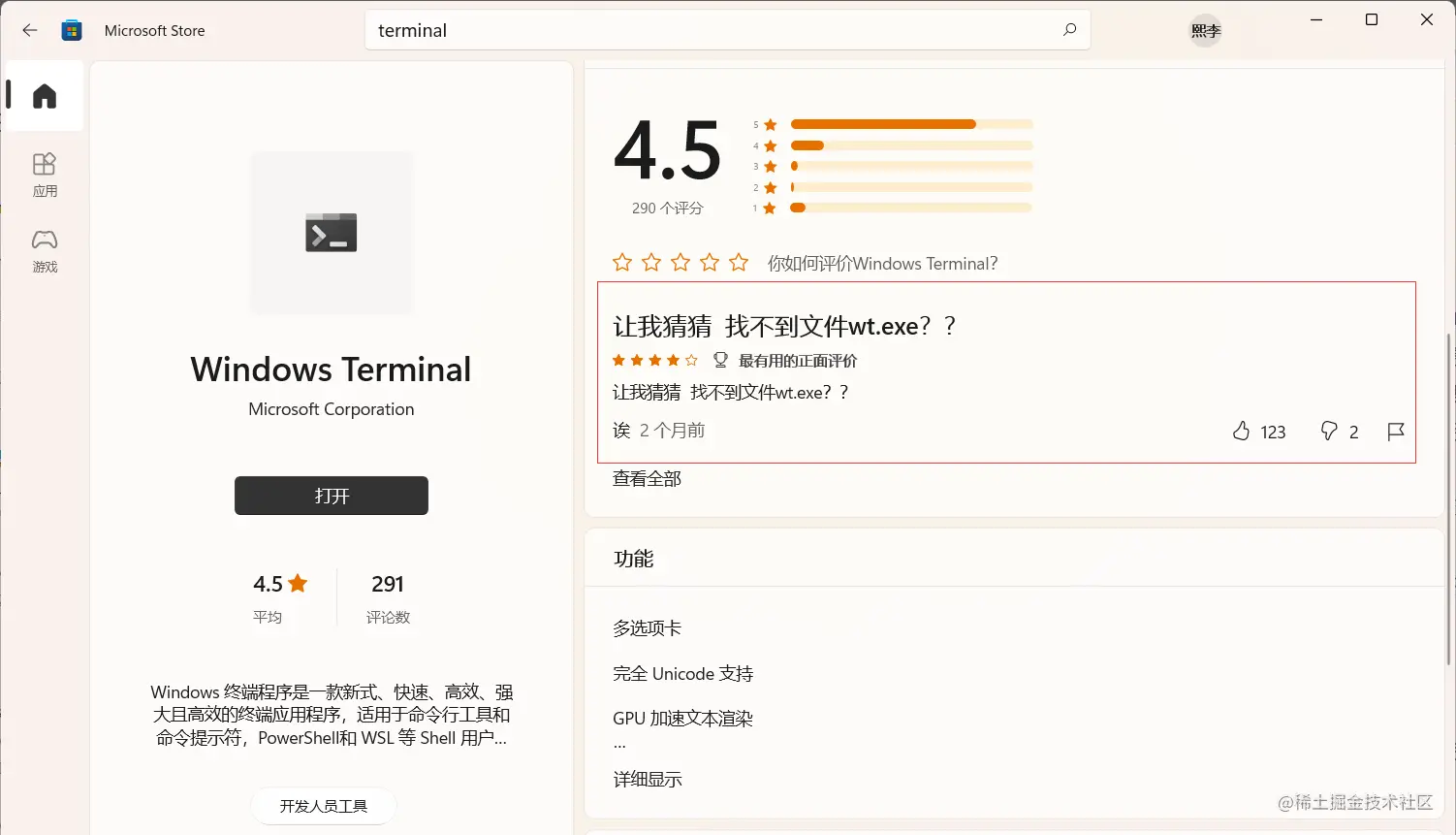
Task: Click the Microsoft Store logo icon
Action: pyautogui.click(x=72, y=30)
